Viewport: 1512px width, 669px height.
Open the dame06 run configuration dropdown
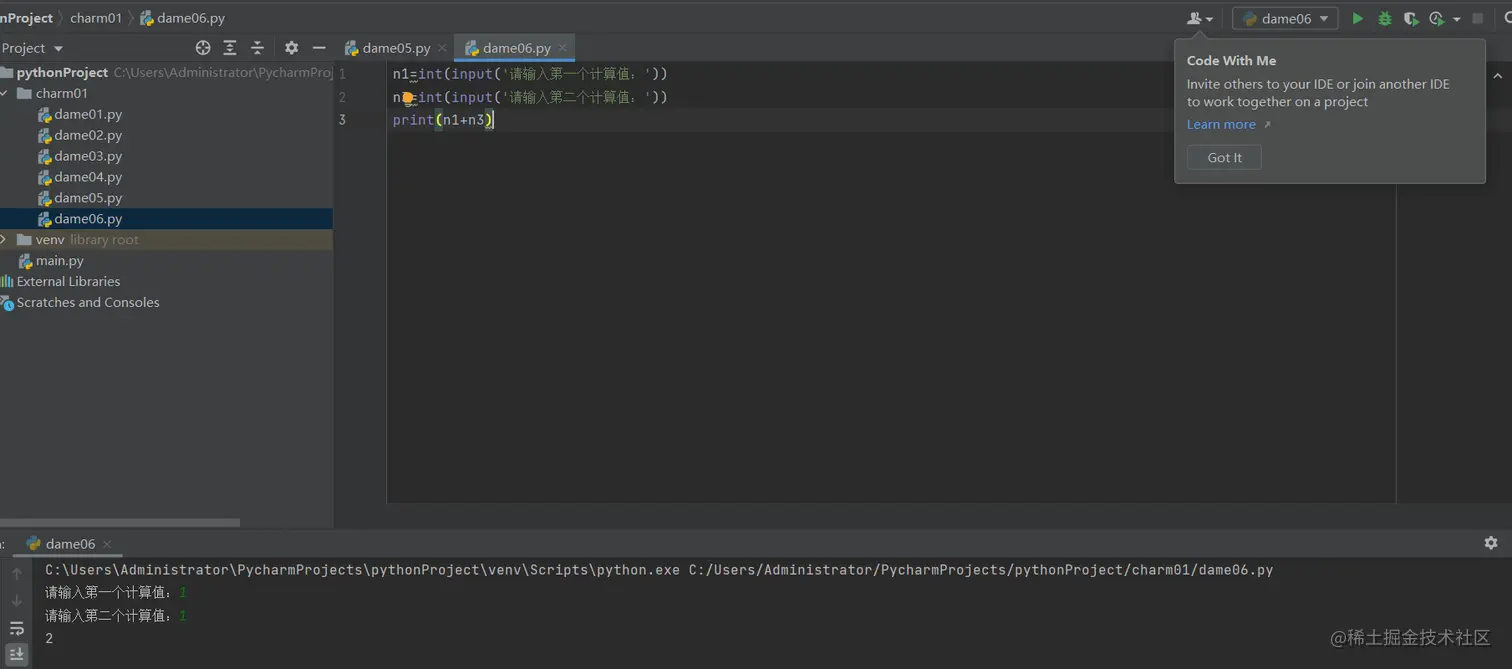[x=1285, y=19]
